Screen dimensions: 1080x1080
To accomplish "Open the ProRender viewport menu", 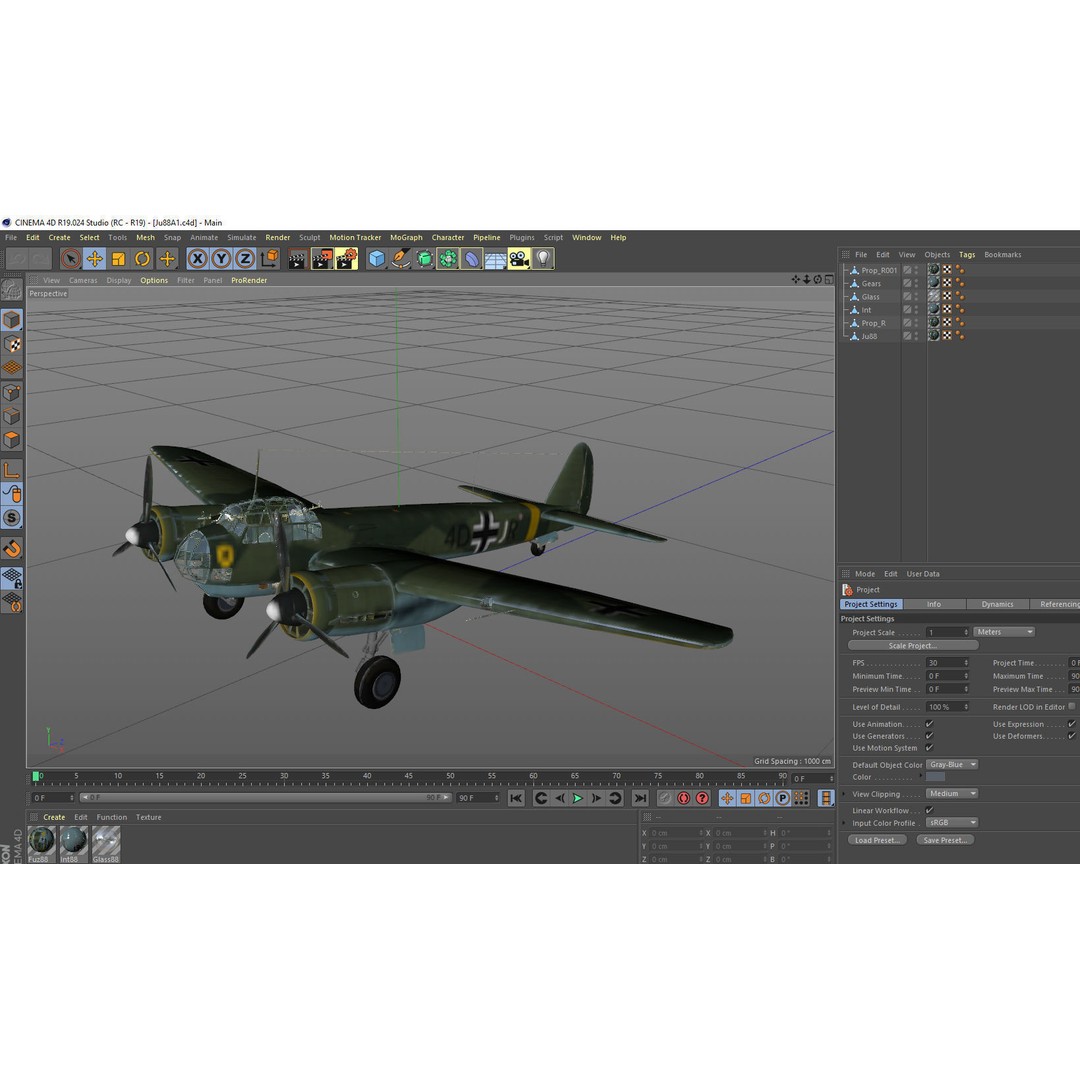I will pos(249,280).
